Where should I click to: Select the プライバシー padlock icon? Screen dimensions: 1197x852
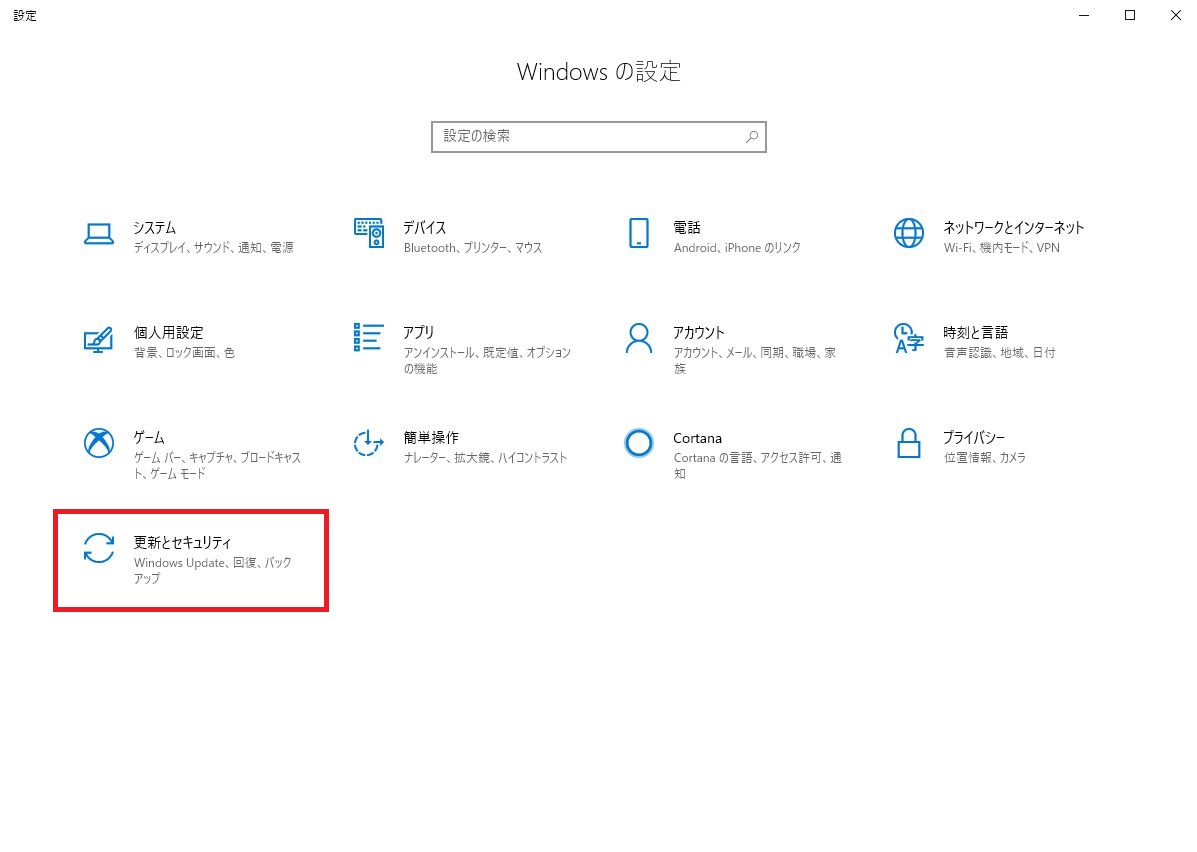908,445
